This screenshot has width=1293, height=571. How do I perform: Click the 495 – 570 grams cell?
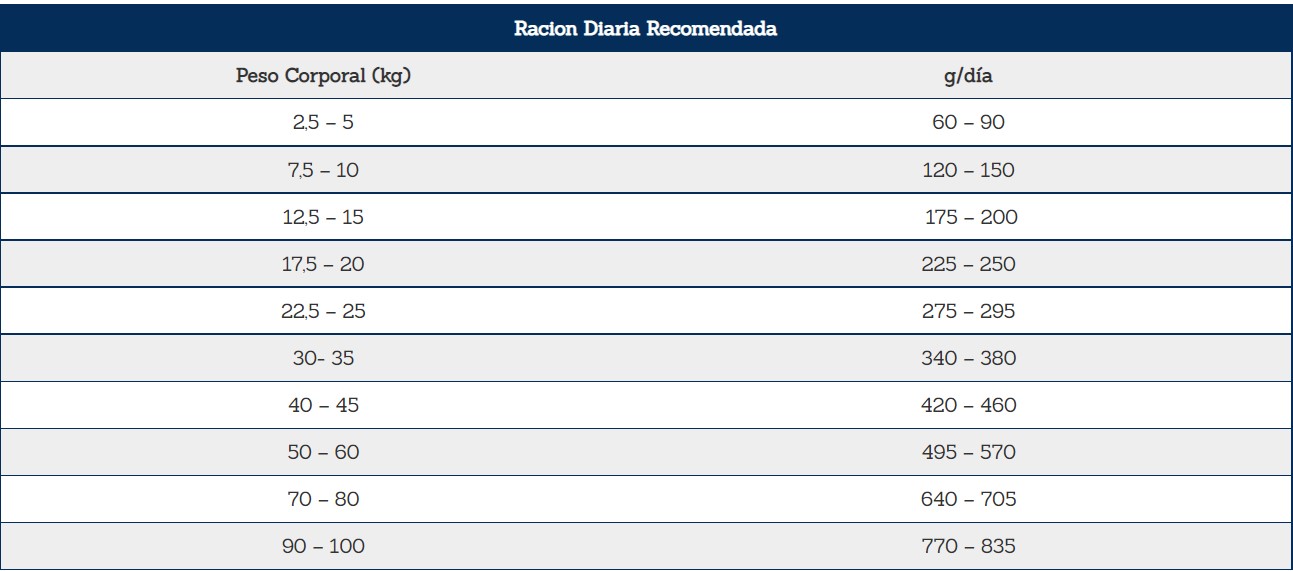point(968,452)
